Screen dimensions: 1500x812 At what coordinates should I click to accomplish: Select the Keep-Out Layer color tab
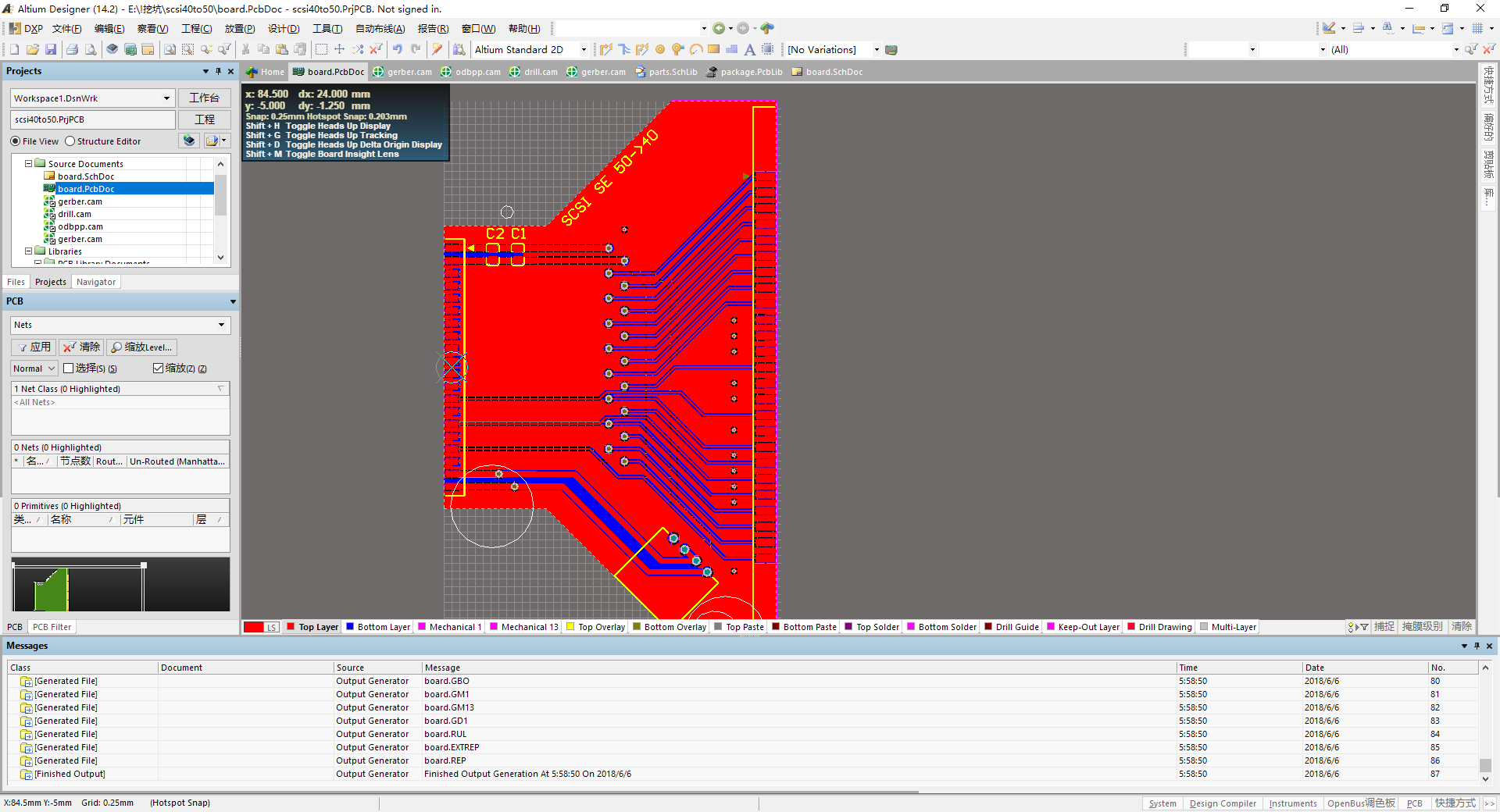pos(1083,627)
